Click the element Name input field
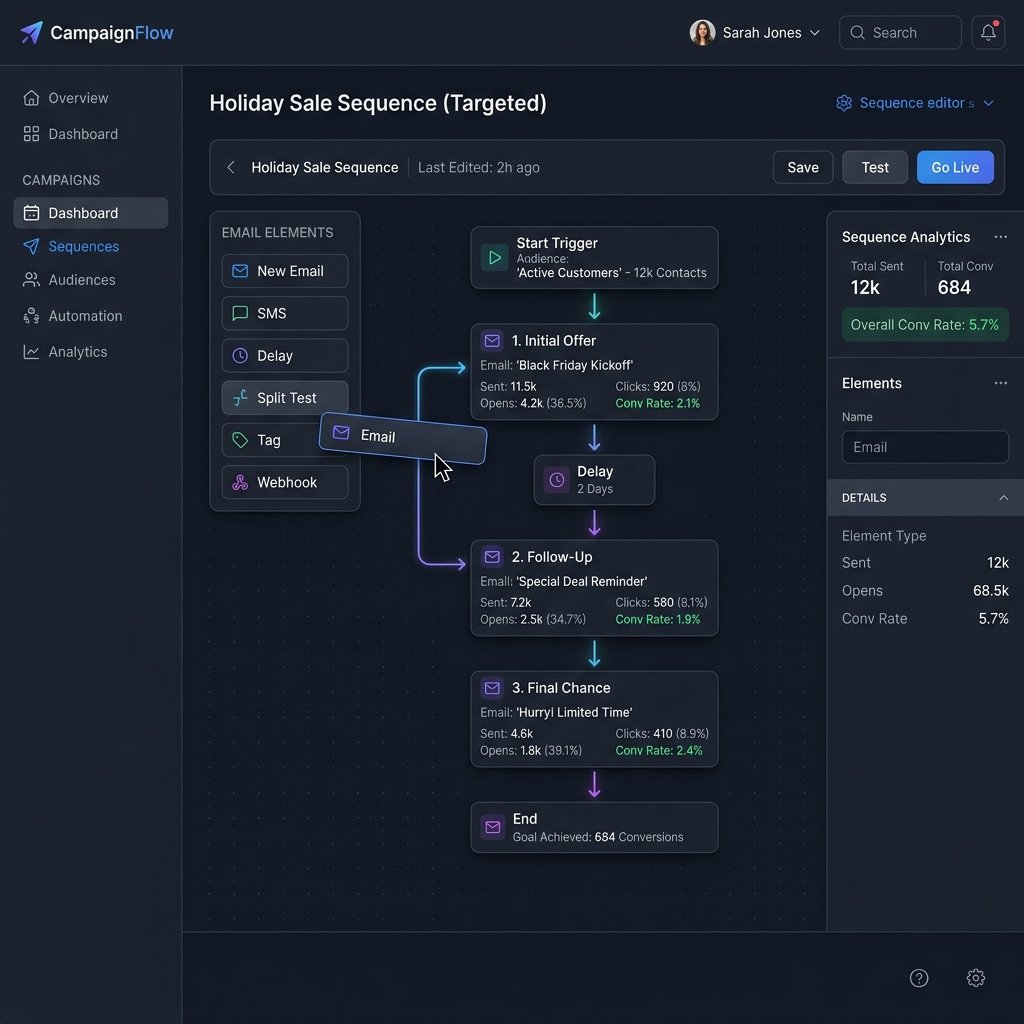Viewport: 1024px width, 1024px height. pyautogui.click(x=925, y=447)
